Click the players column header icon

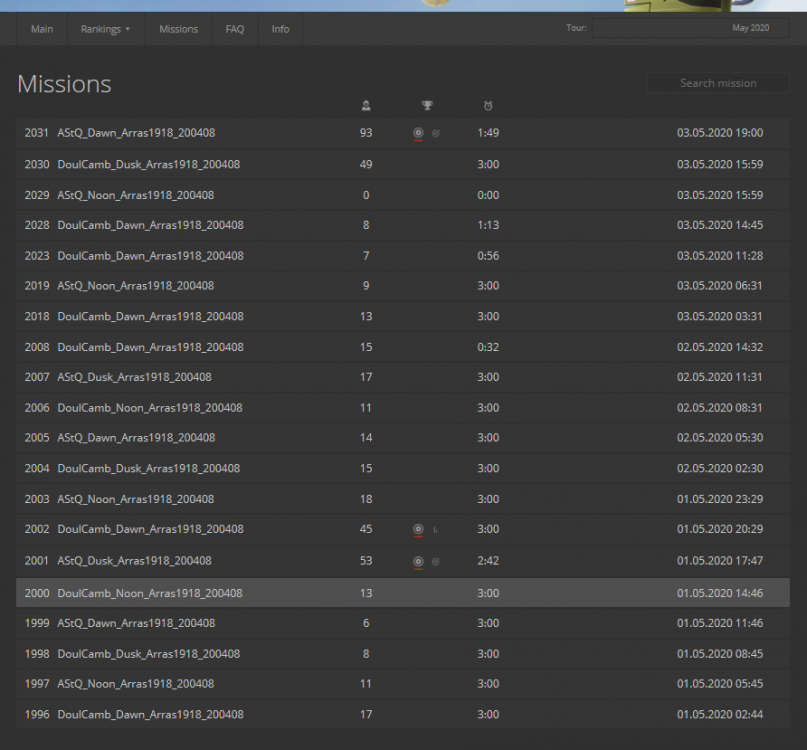pos(366,105)
